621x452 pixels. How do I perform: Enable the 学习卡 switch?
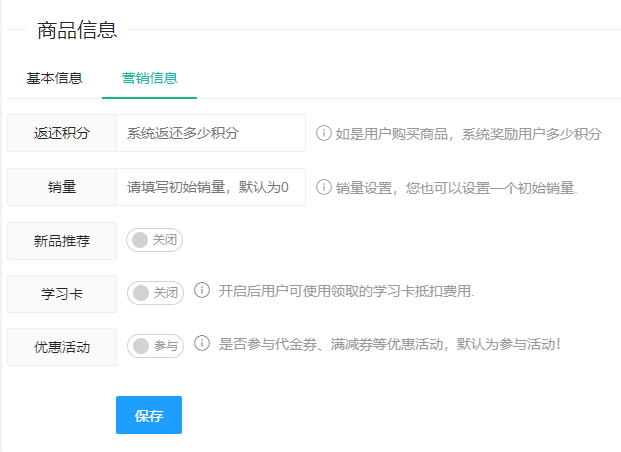(x=154, y=293)
